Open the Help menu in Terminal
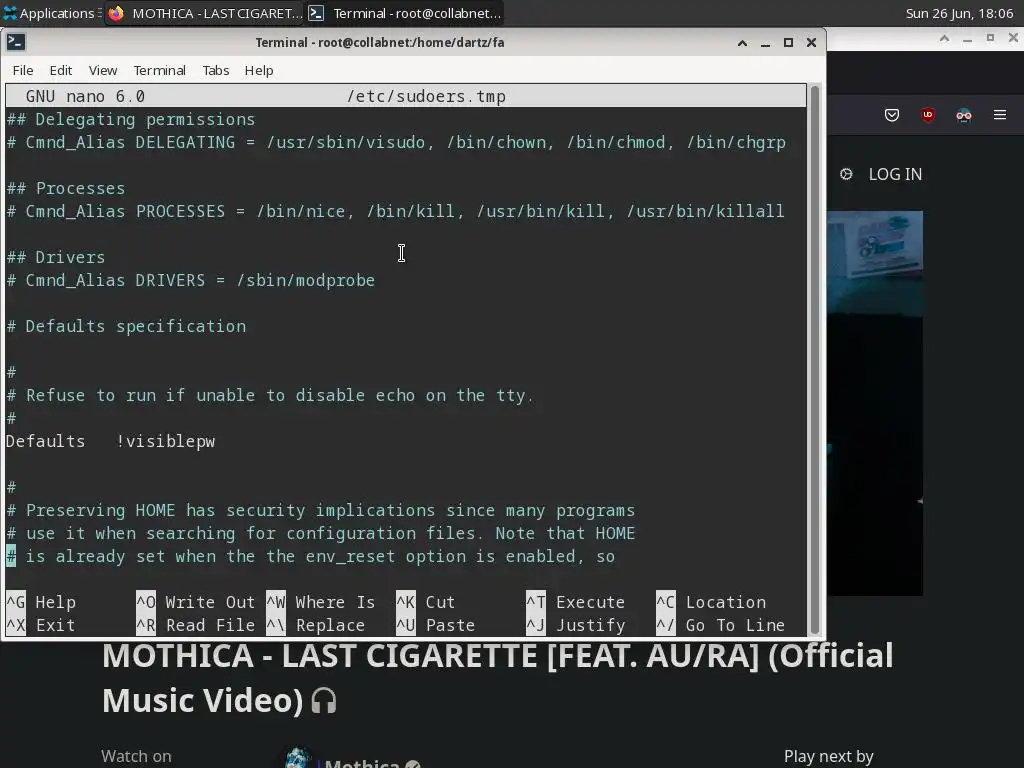The height and width of the screenshot is (768, 1024). pos(259,71)
